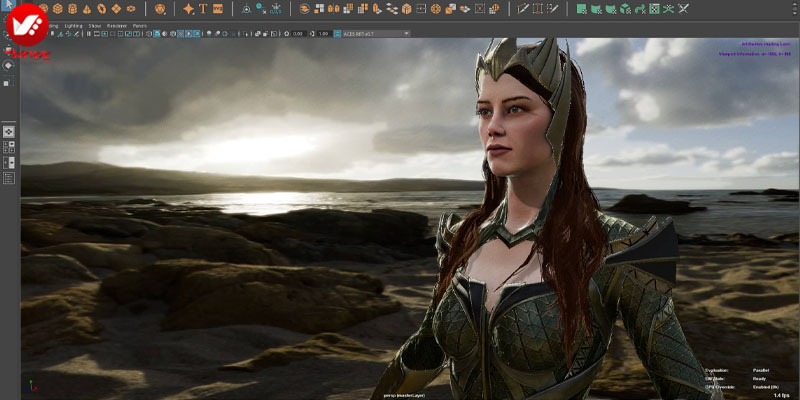Create a polygon cone from the shelf
This screenshot has height=400, width=800.
coord(87,9)
